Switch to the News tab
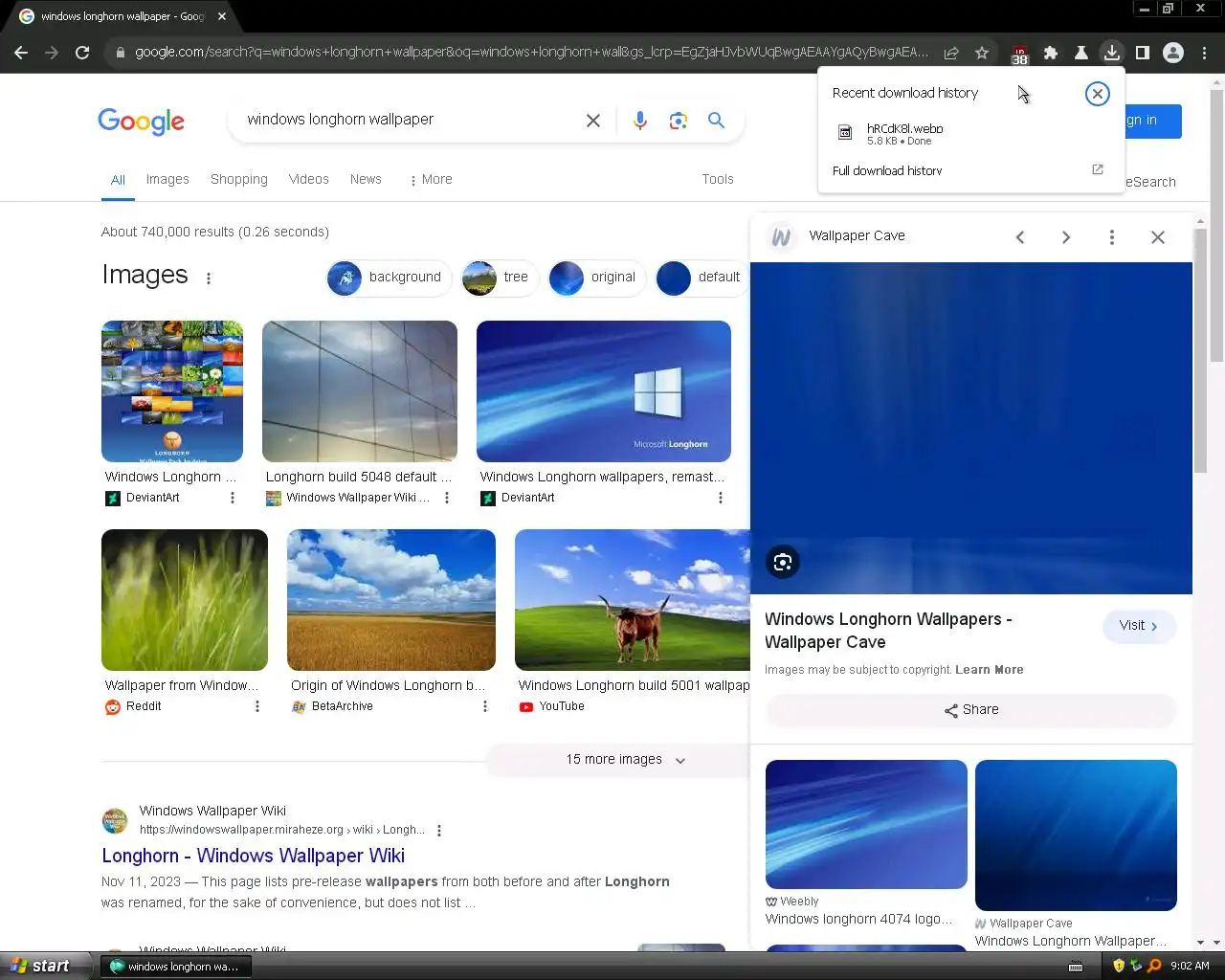Screen dimensions: 1225x980 point(366,180)
